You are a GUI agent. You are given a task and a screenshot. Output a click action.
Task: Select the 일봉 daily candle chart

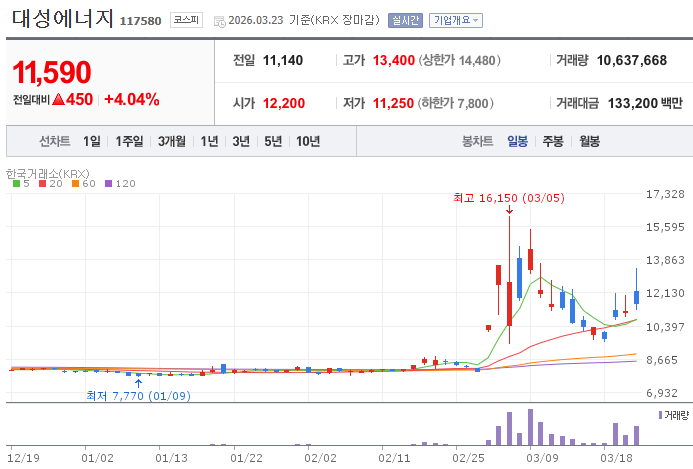(x=518, y=141)
